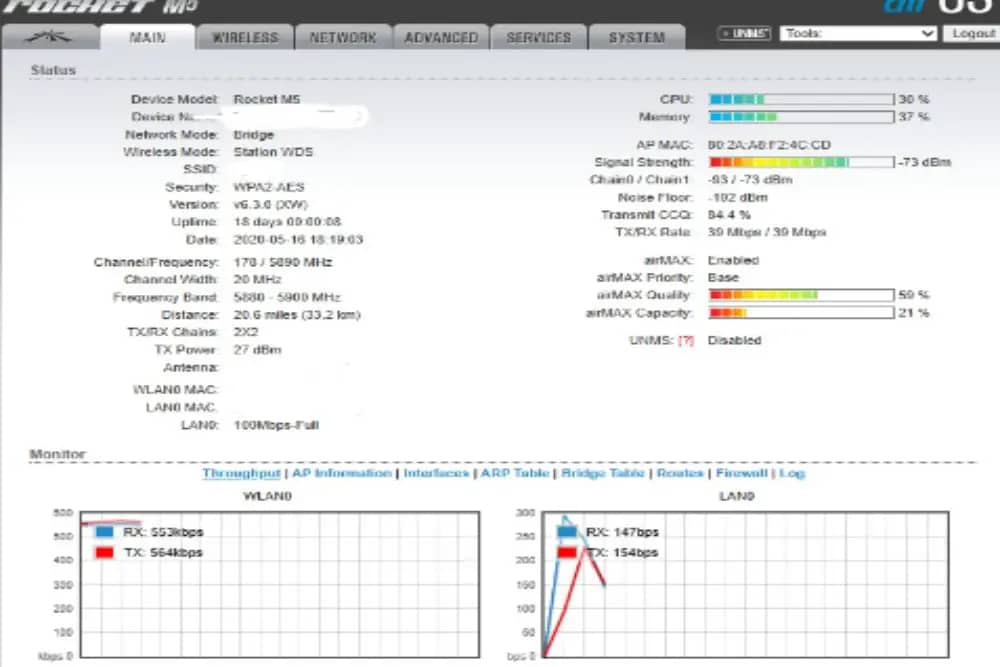Open the Log link
This screenshot has width=1000, height=667.
pyautogui.click(x=792, y=473)
